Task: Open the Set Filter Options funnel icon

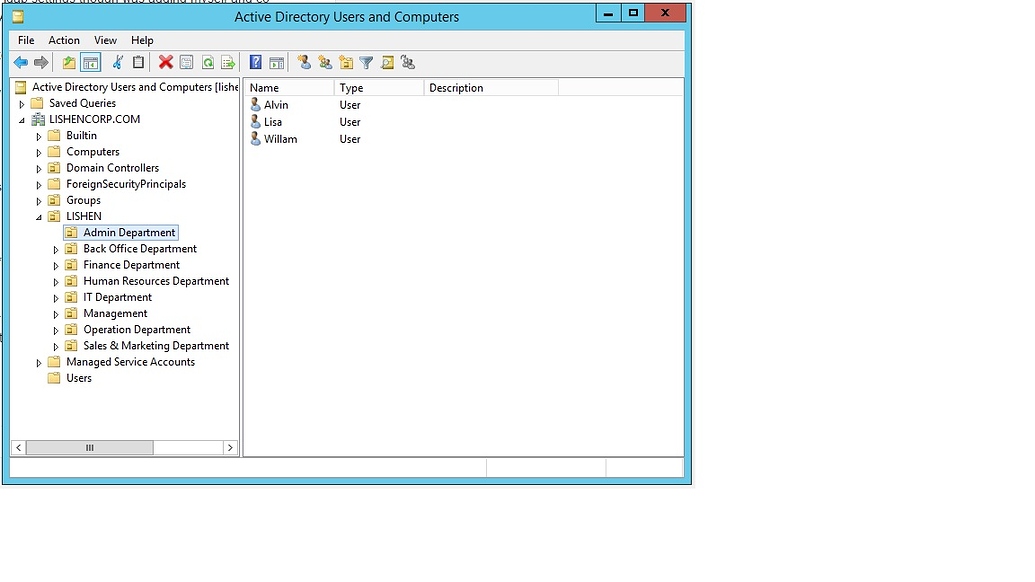Action: (368, 62)
